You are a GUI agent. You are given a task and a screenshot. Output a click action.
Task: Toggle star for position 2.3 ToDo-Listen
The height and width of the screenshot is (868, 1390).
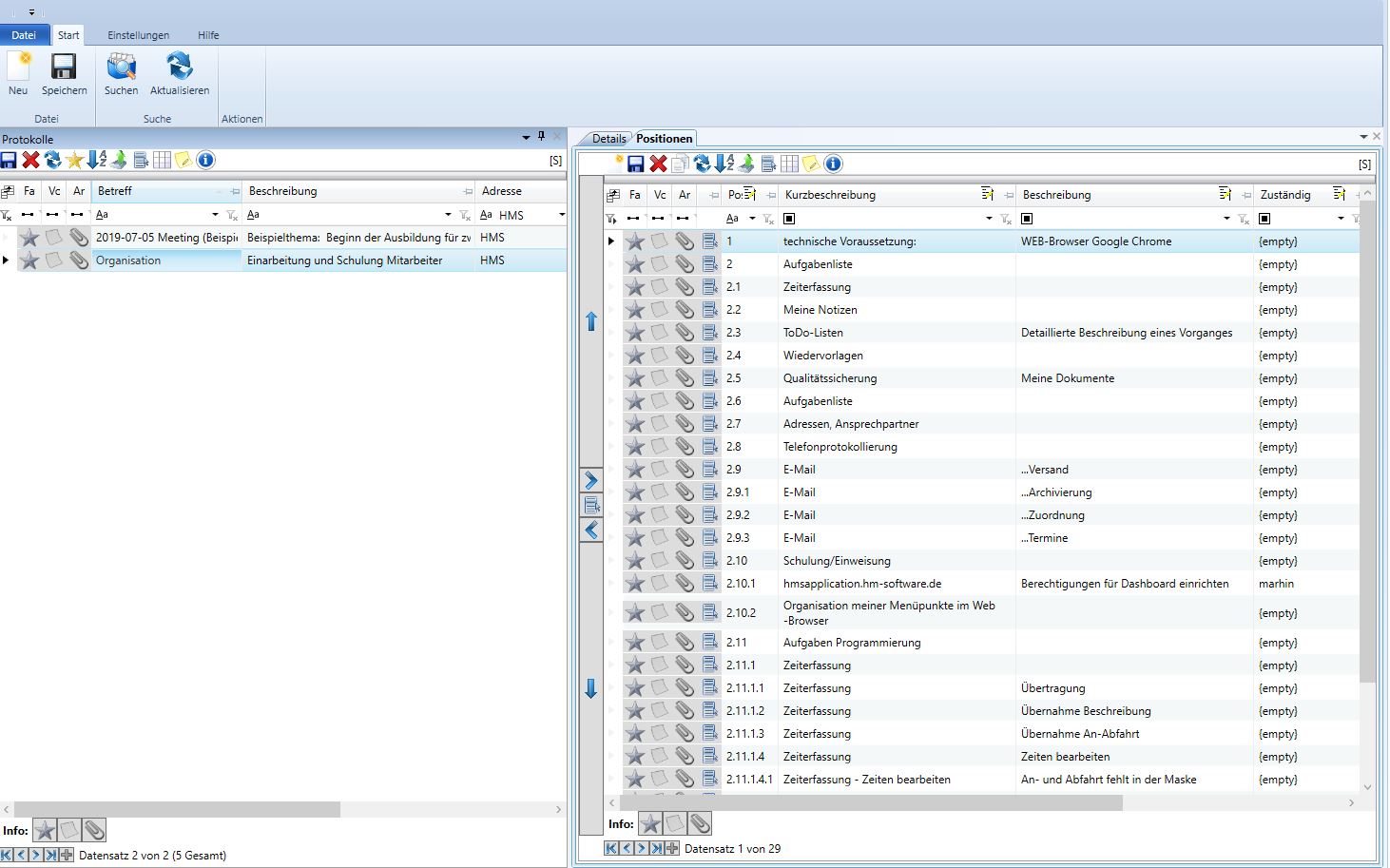click(634, 333)
